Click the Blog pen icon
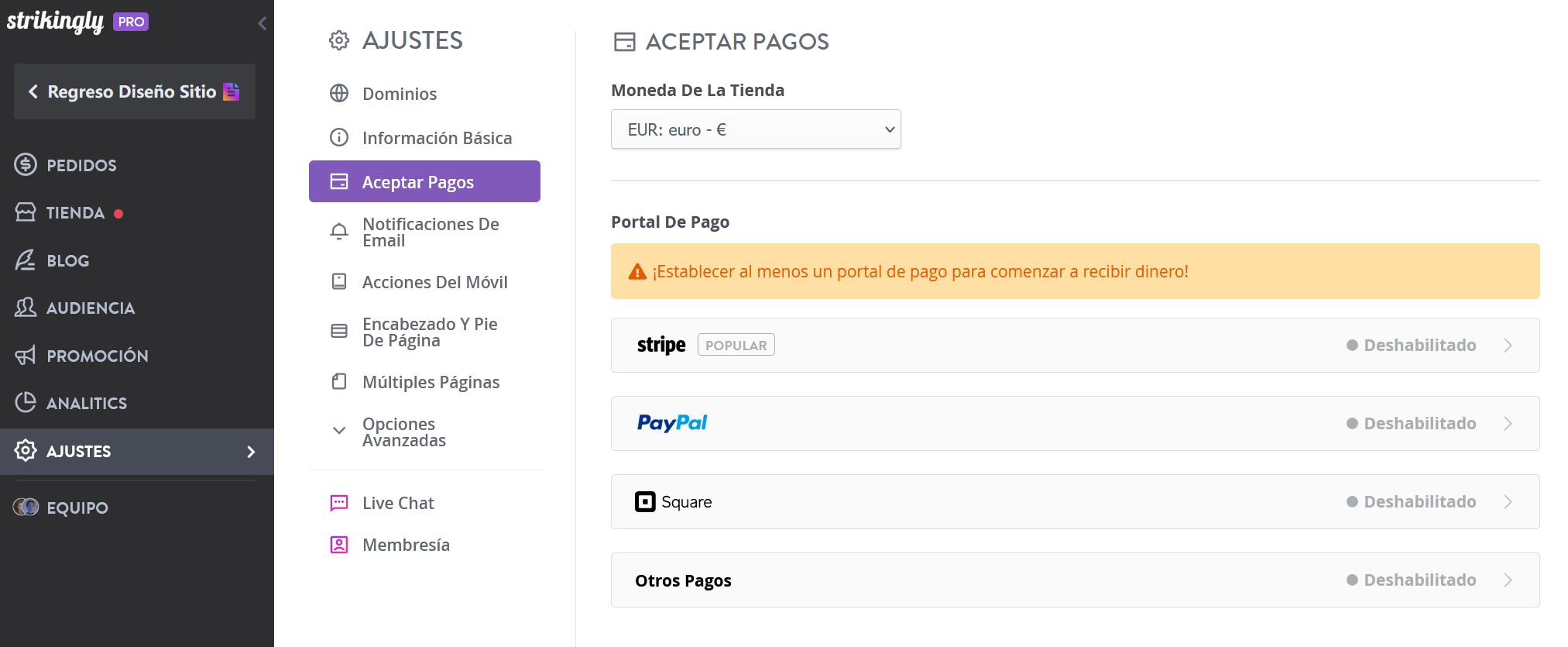Image resolution: width=1568 pixels, height=647 pixels. click(26, 260)
